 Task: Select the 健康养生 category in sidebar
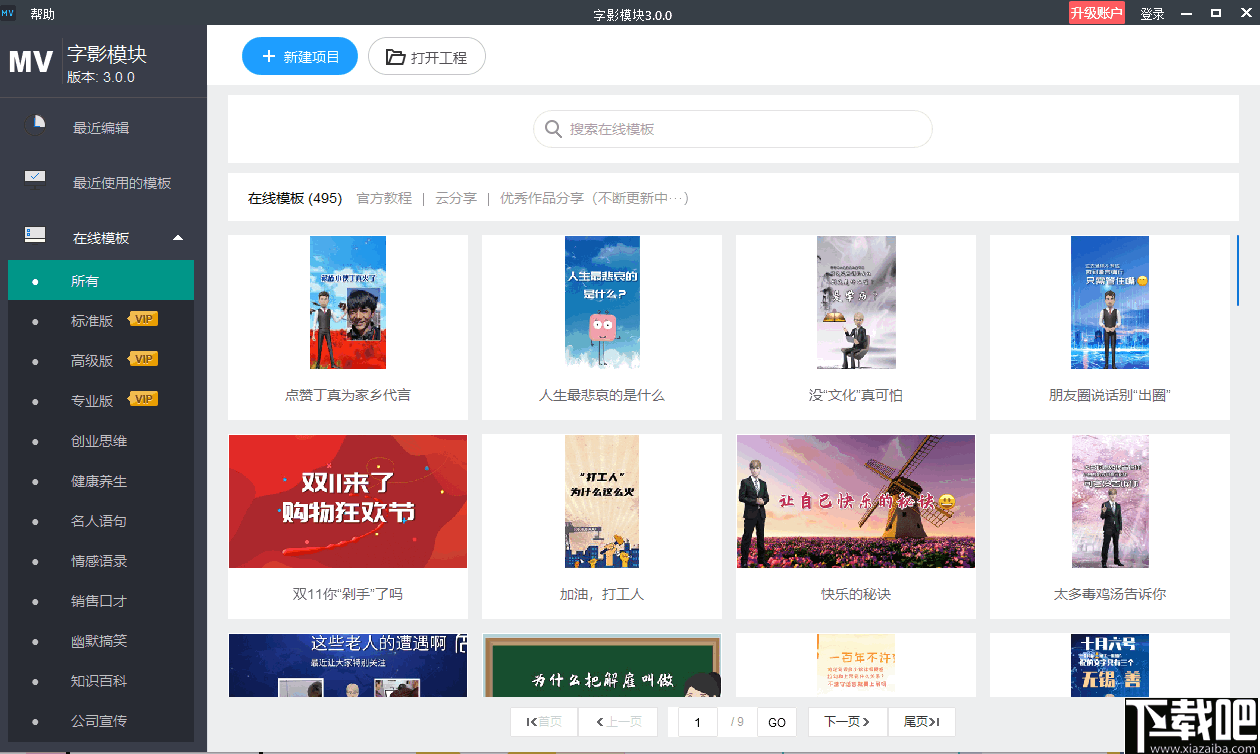pos(100,480)
